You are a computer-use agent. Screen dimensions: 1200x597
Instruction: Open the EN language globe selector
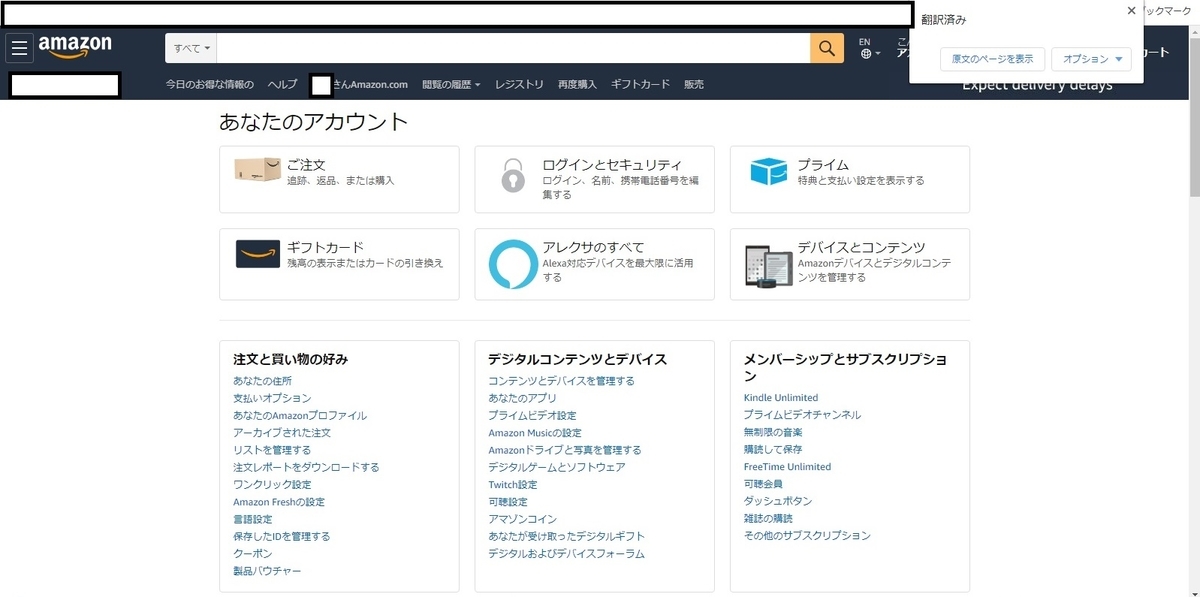pos(870,48)
